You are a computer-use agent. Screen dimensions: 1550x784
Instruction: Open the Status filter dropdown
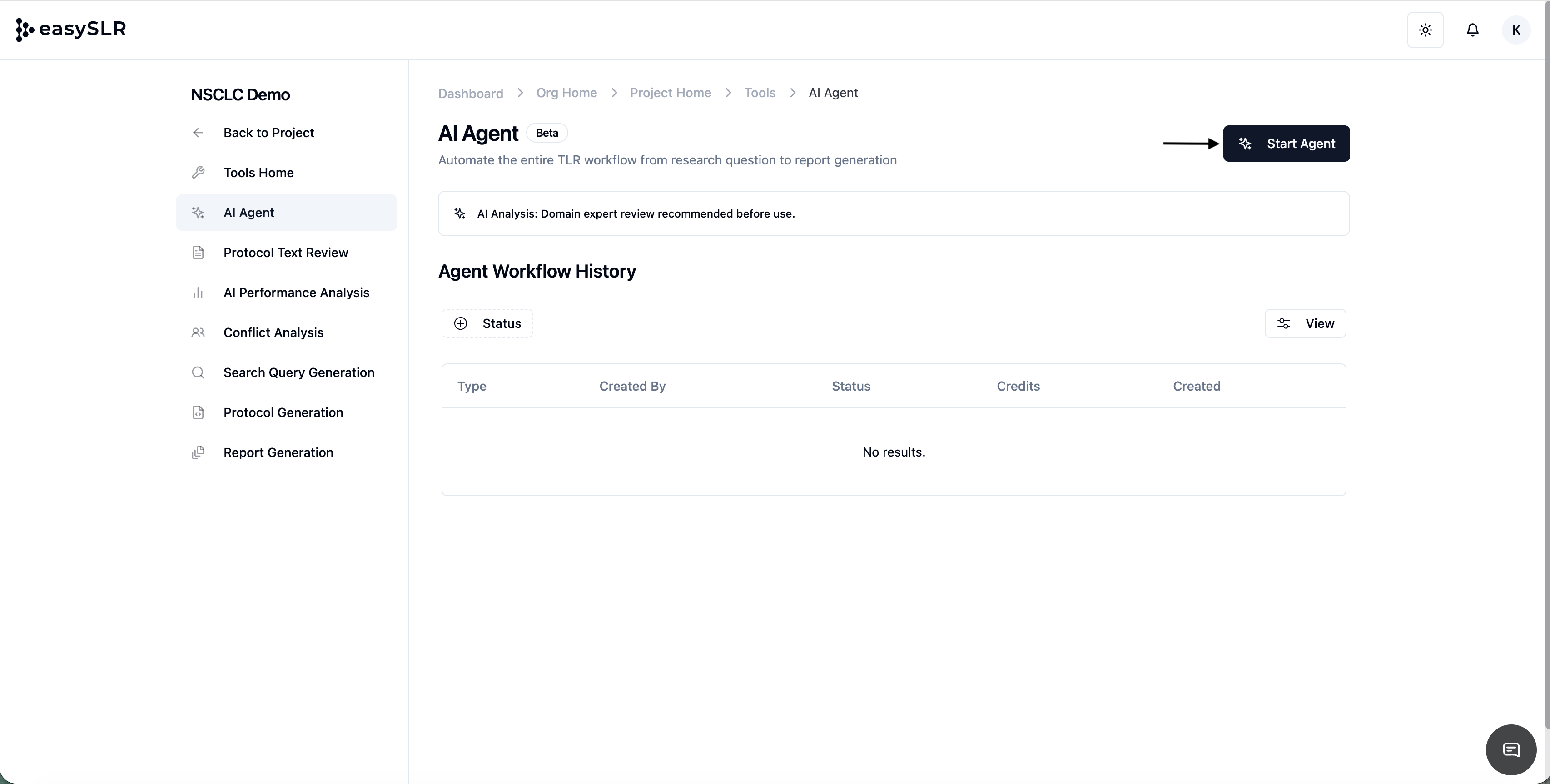487,324
